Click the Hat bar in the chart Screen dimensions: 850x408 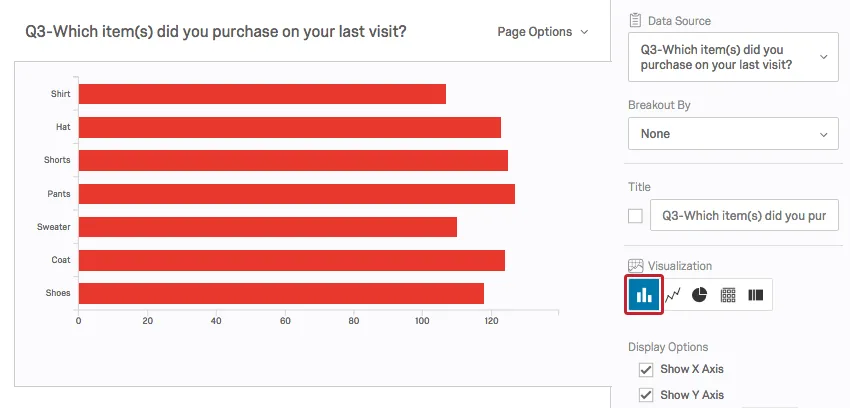point(289,127)
